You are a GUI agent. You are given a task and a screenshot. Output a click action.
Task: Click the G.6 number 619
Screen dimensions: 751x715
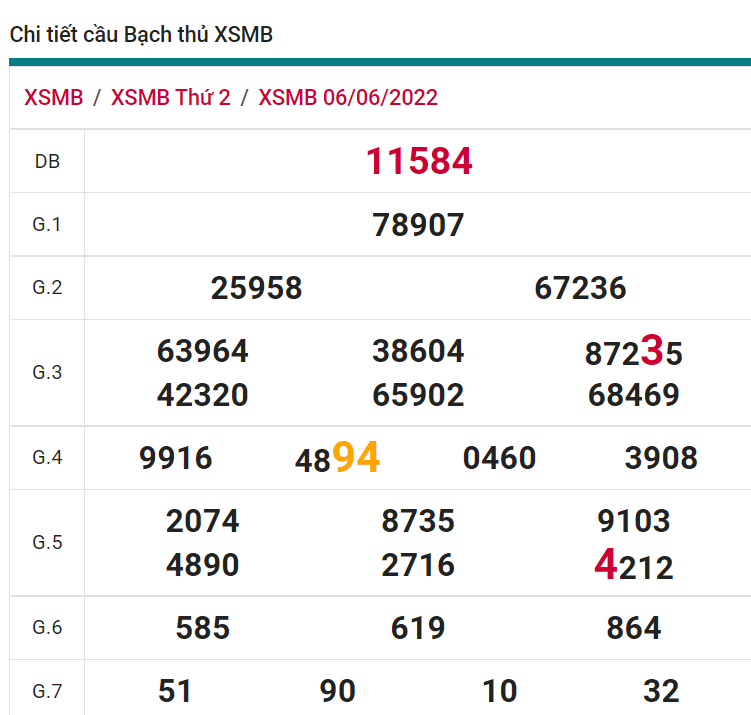(x=418, y=628)
